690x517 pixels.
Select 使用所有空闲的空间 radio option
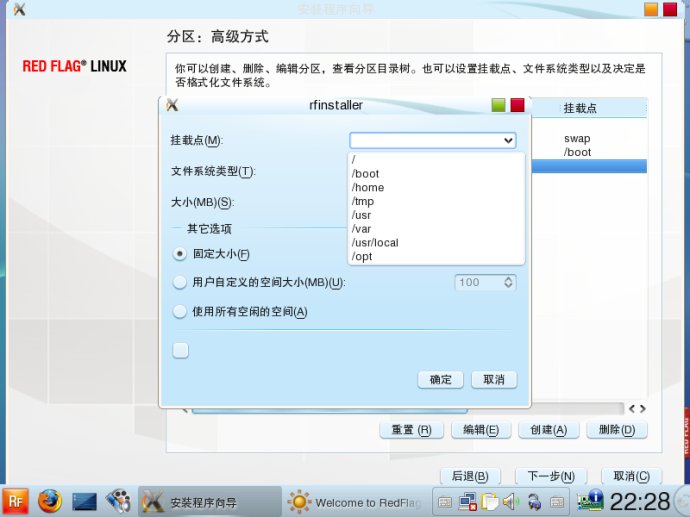180,312
